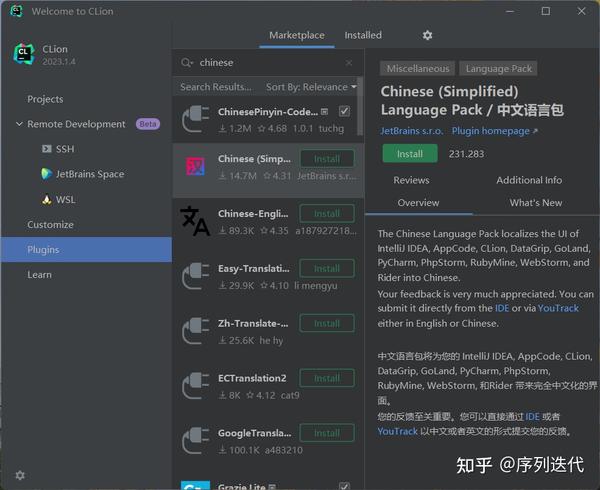Click the Chinese-English translate plugin icon
600x490 pixels.
point(195,221)
